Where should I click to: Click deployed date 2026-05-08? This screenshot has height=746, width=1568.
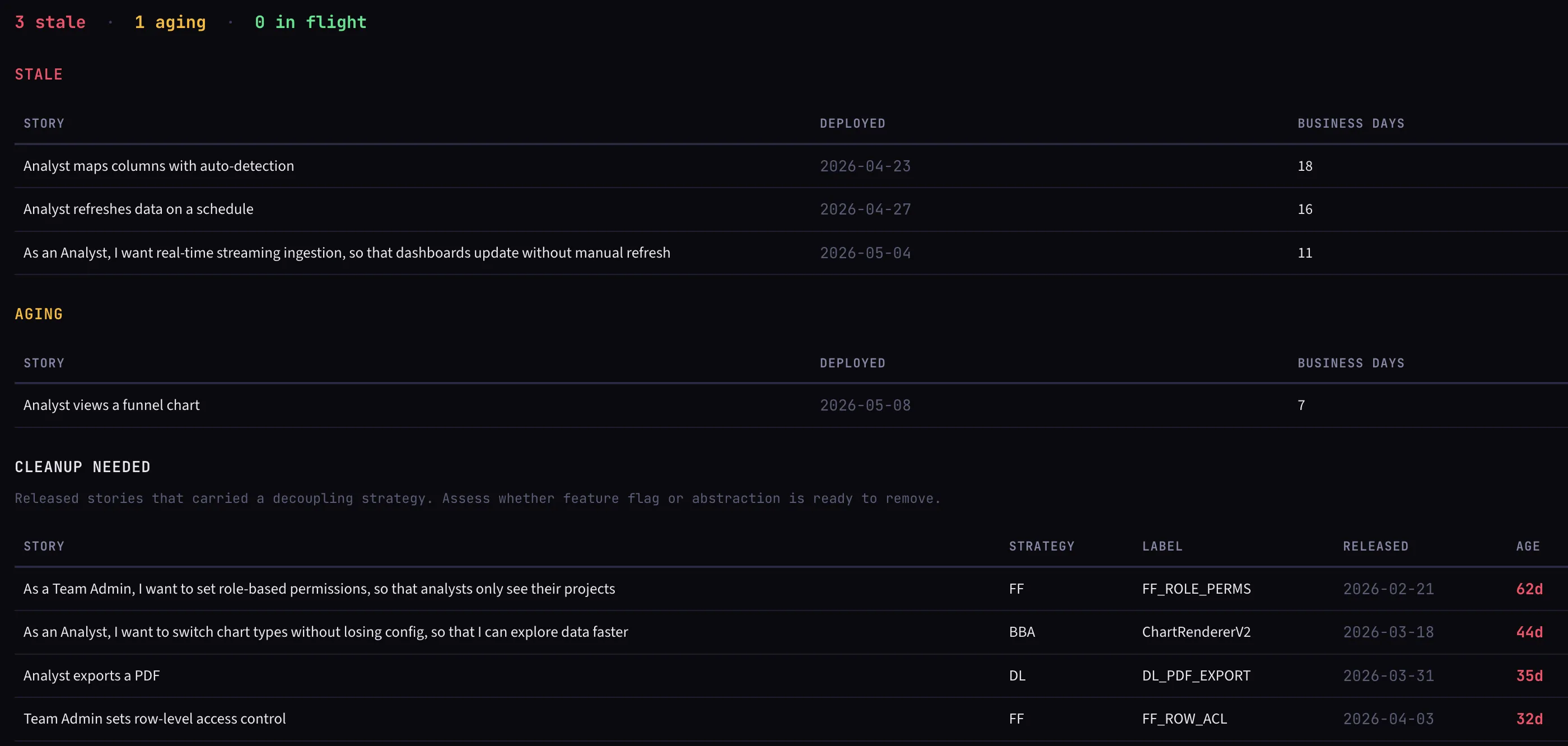[865, 405]
